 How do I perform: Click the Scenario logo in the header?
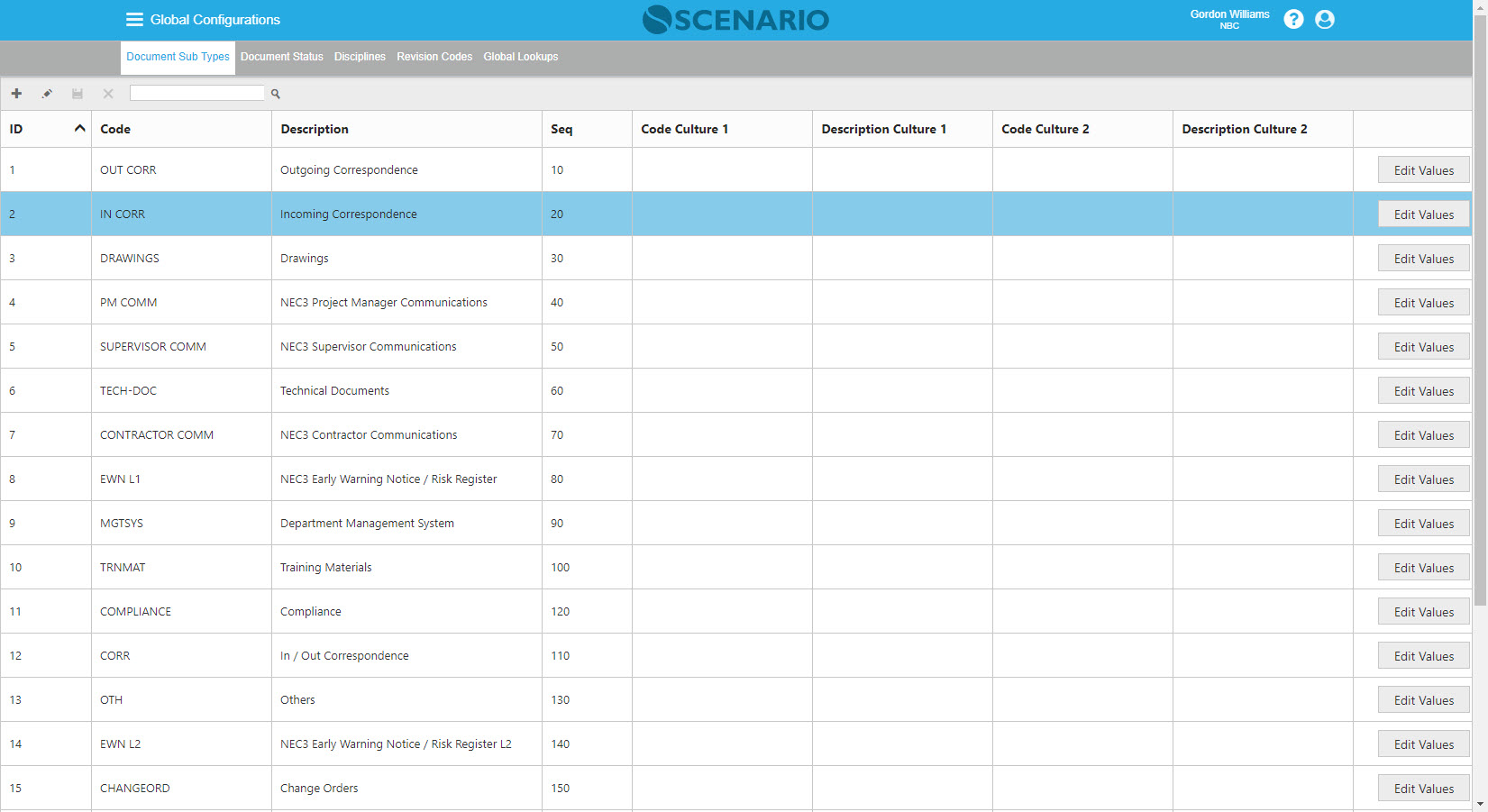coord(735,20)
